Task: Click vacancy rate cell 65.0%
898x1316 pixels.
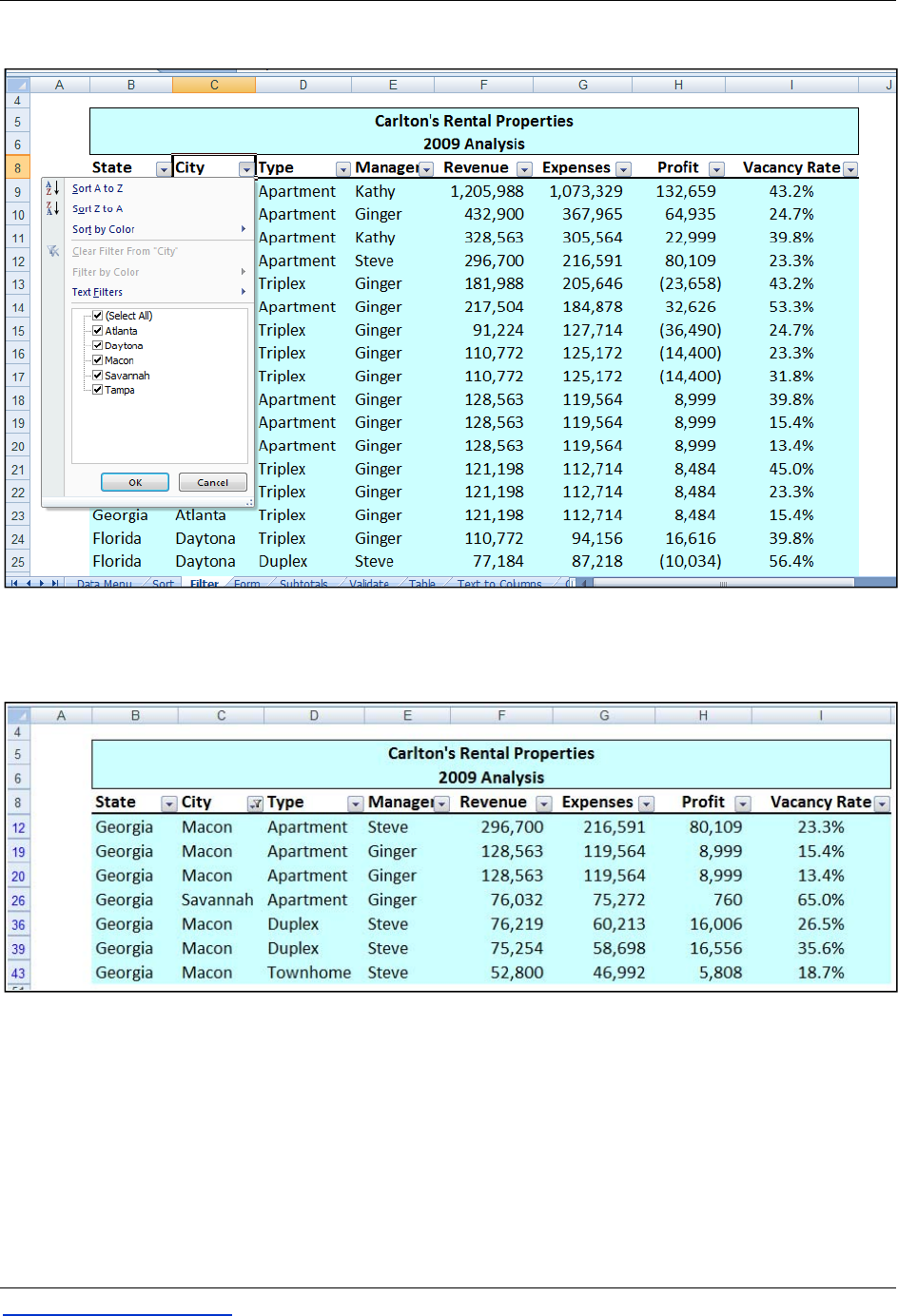Action: click(821, 900)
